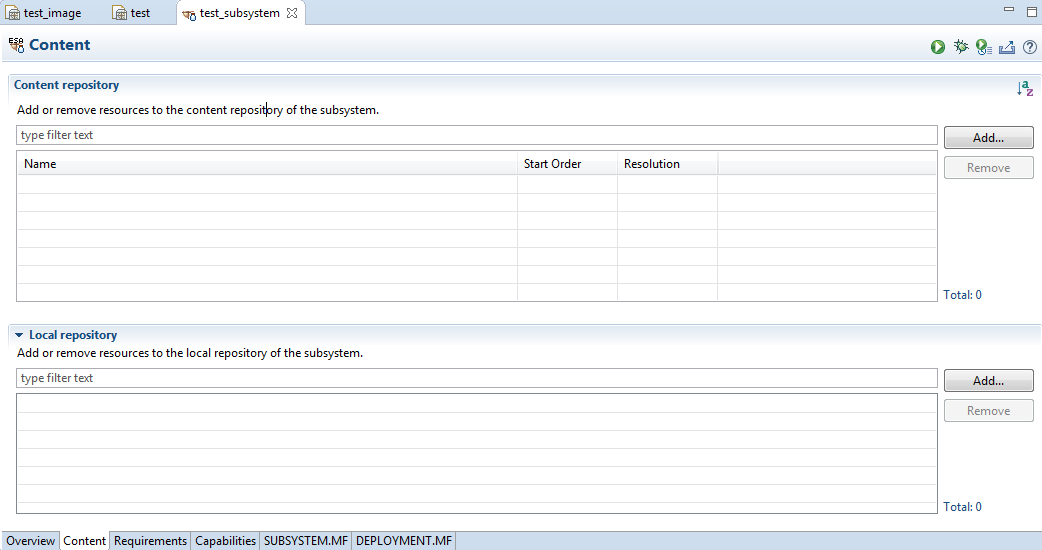
Task: Go to the Capabilities page tab
Action: pos(225,541)
